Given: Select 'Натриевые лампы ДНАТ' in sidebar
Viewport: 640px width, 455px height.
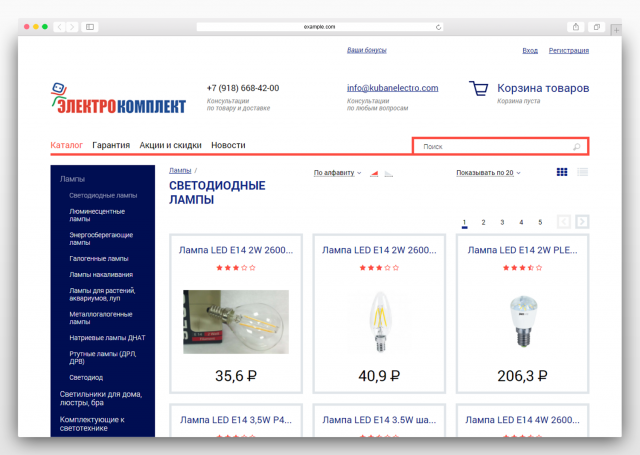Looking at the screenshot, I should 107,338.
